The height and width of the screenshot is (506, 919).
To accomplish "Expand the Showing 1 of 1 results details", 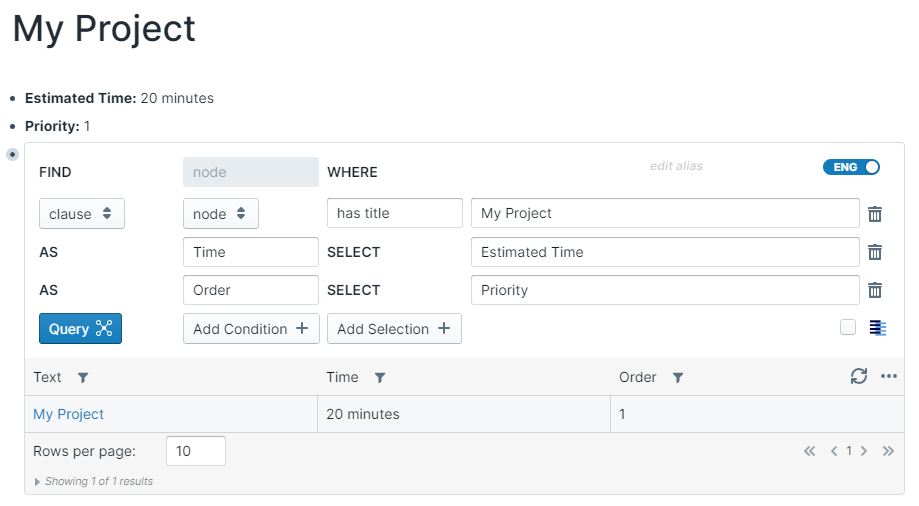I will pyautogui.click(x=38, y=482).
